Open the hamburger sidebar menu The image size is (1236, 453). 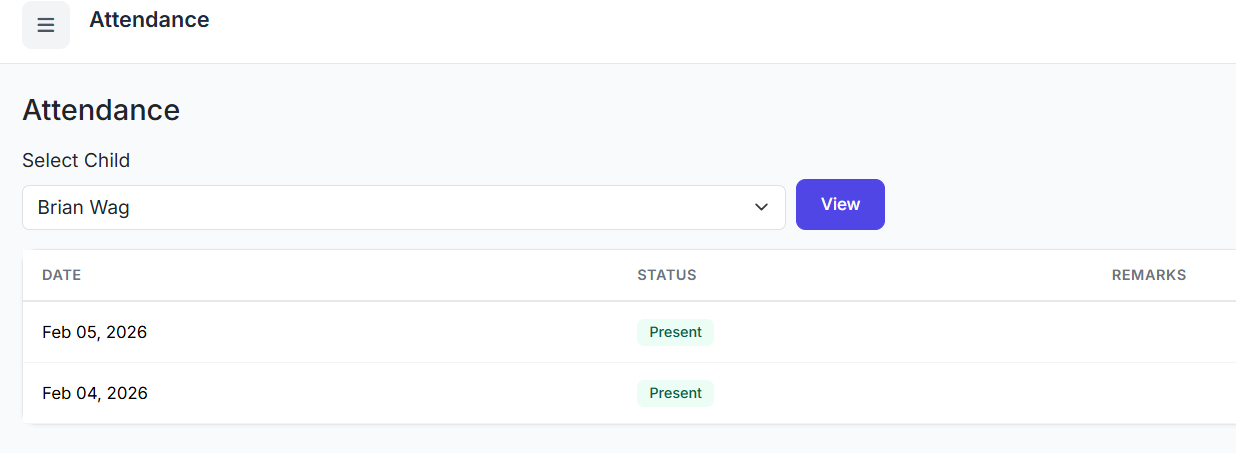[x=46, y=25]
